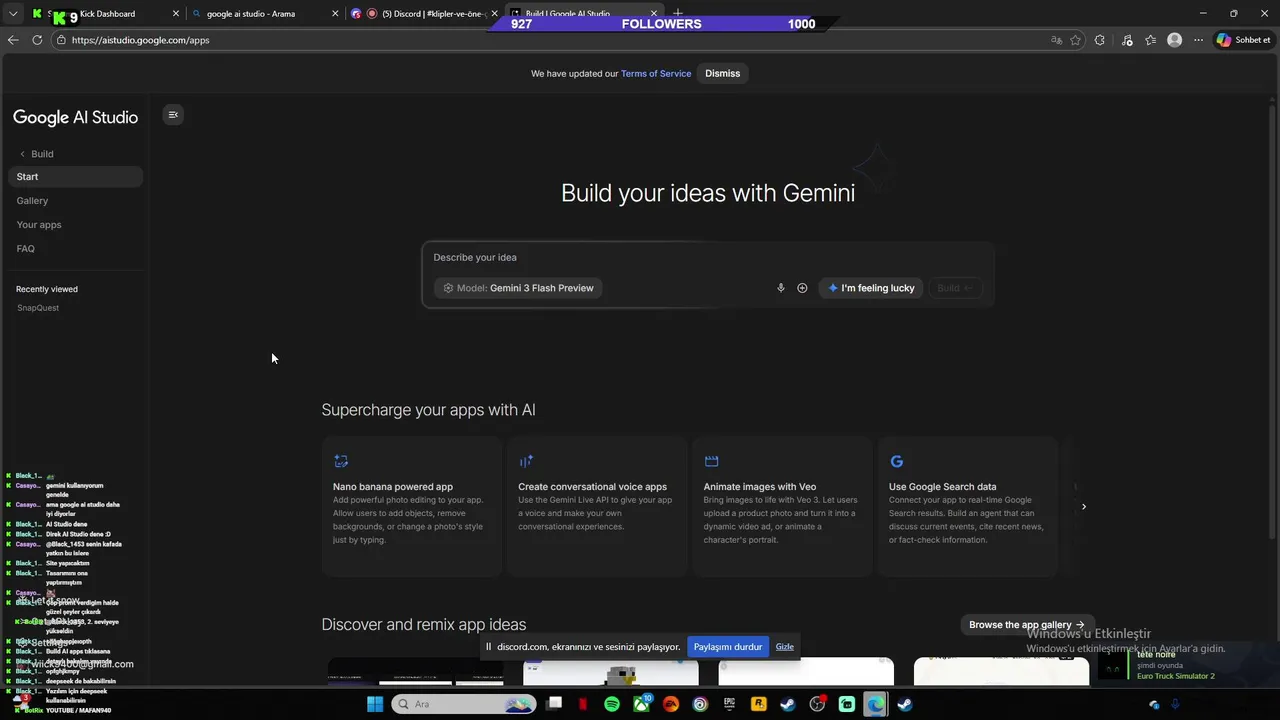Image resolution: width=1280 pixels, height=720 pixels.
Task: Open Task View from the taskbar
Action: [x=555, y=704]
